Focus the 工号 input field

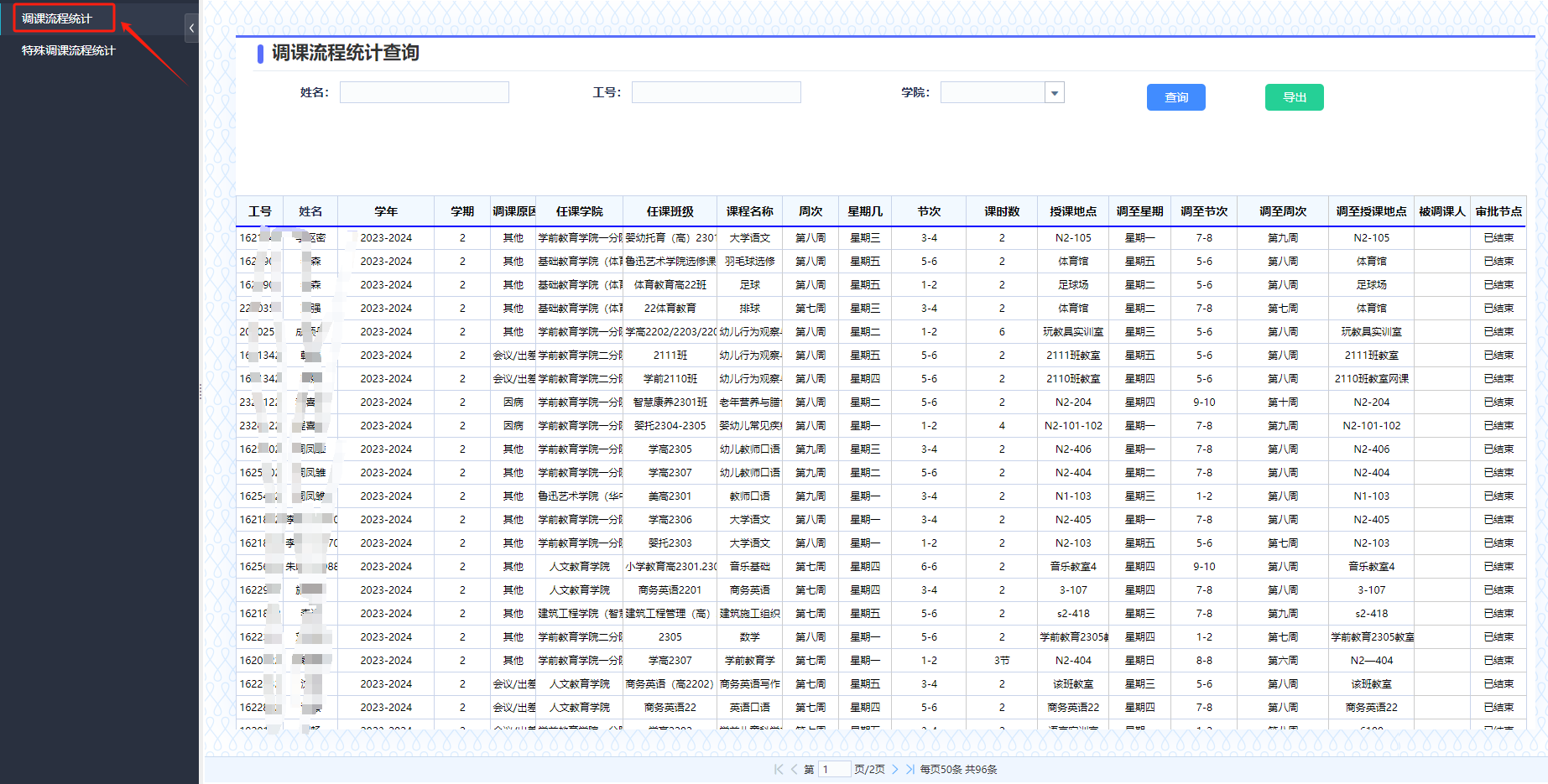[716, 92]
